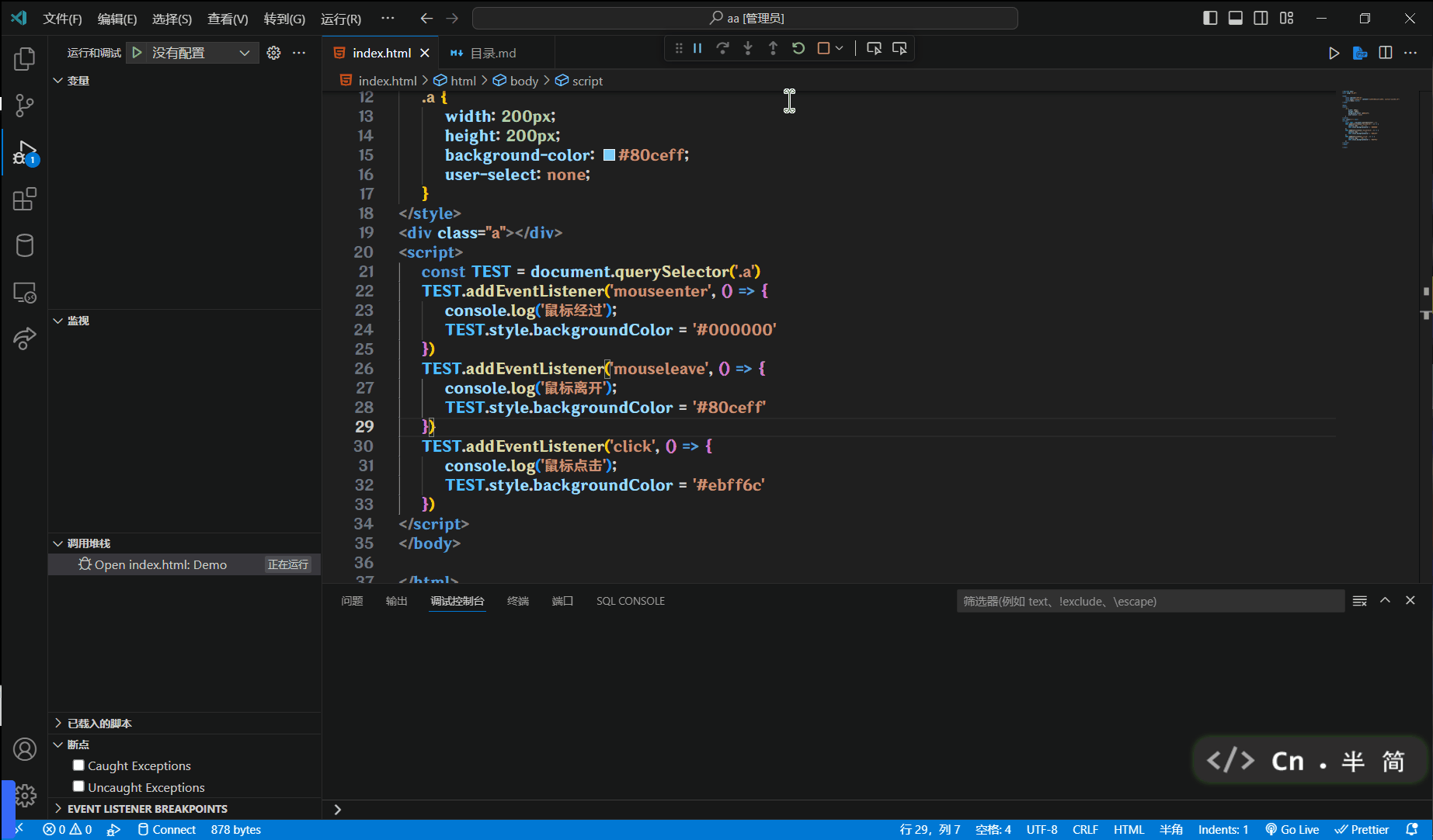1433x840 pixels.
Task: Click the minimap code overview
Action: pyautogui.click(x=1371, y=119)
